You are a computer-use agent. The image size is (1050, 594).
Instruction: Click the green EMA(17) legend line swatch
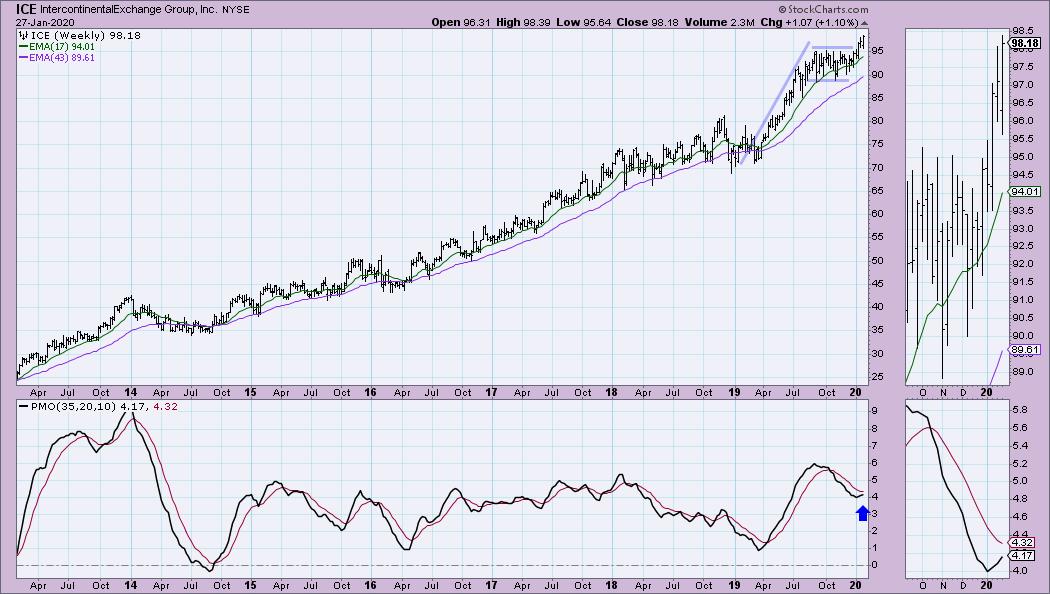click(x=23, y=47)
